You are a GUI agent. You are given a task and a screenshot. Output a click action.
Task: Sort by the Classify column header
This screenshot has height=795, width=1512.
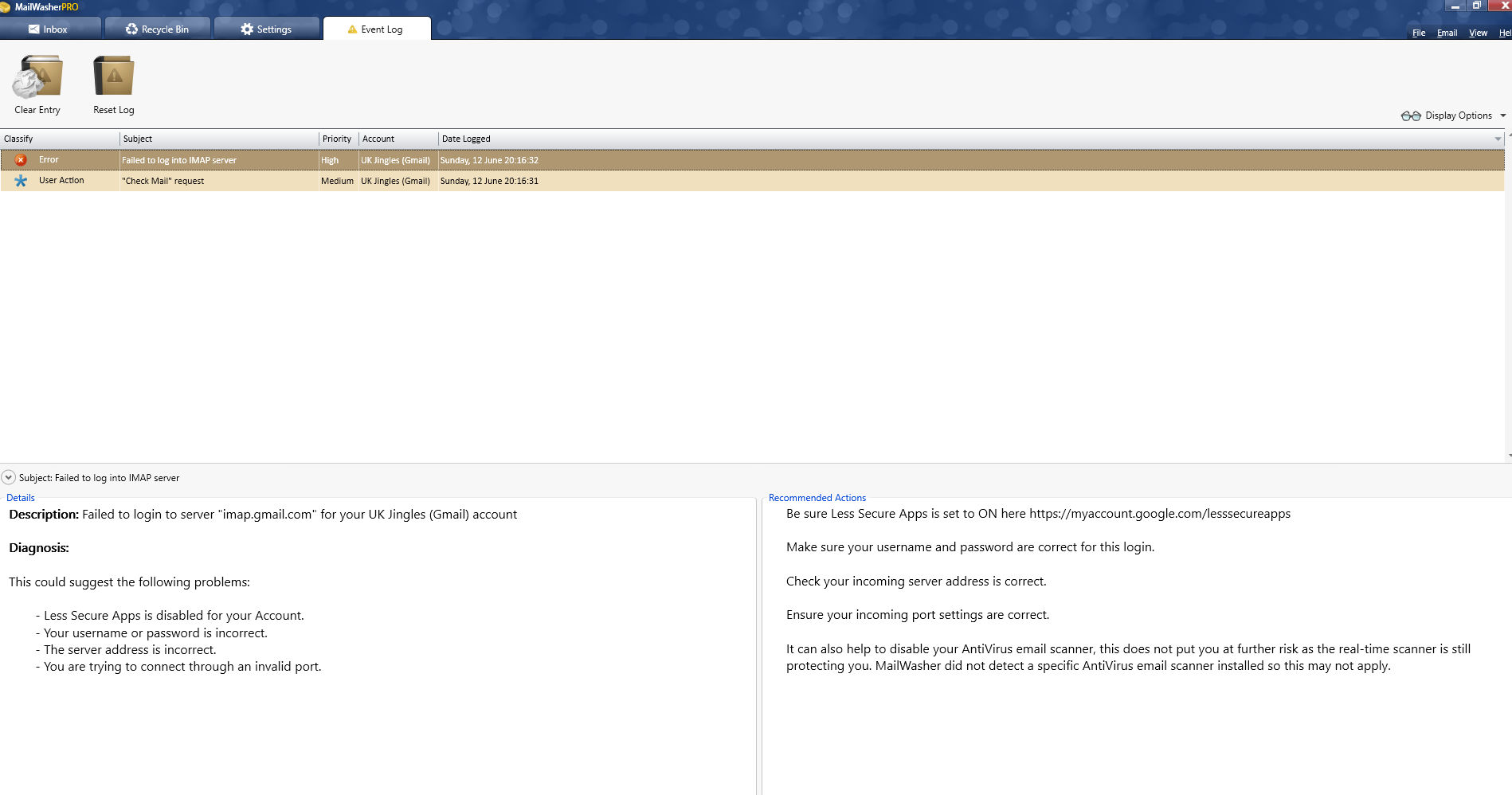pyautogui.click(x=60, y=139)
